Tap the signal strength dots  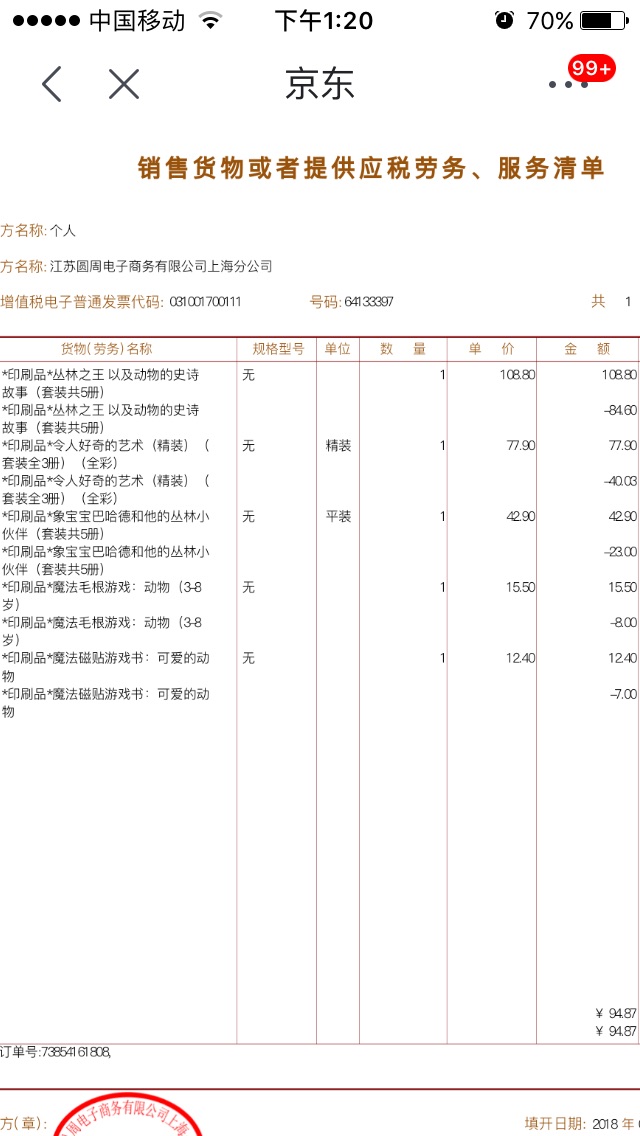(46, 20)
